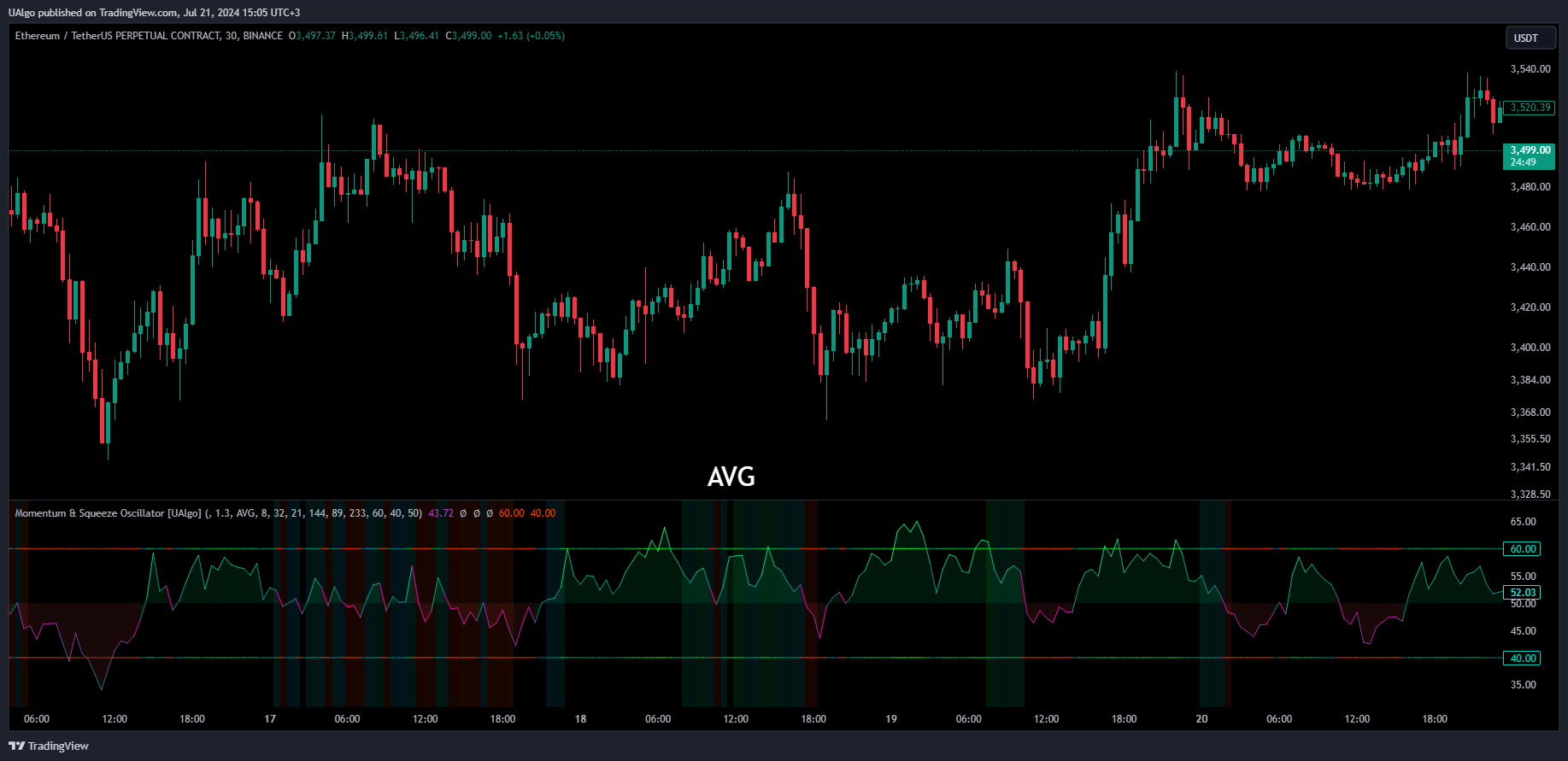This screenshot has height=761, width=1568.
Task: Click the low price value L3,496.41
Action: coord(416,36)
